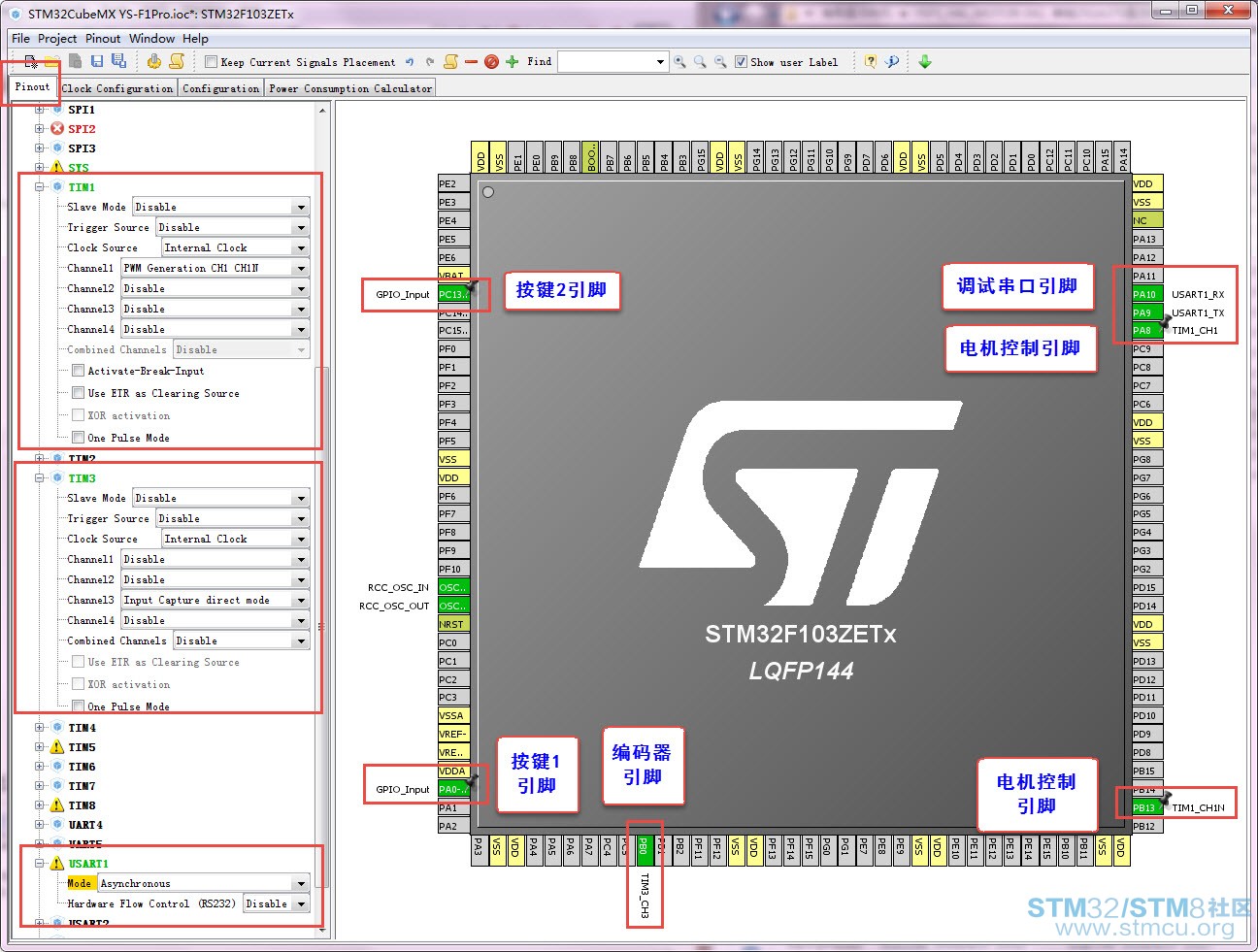
Task: Open the Project menu
Action: (57, 39)
